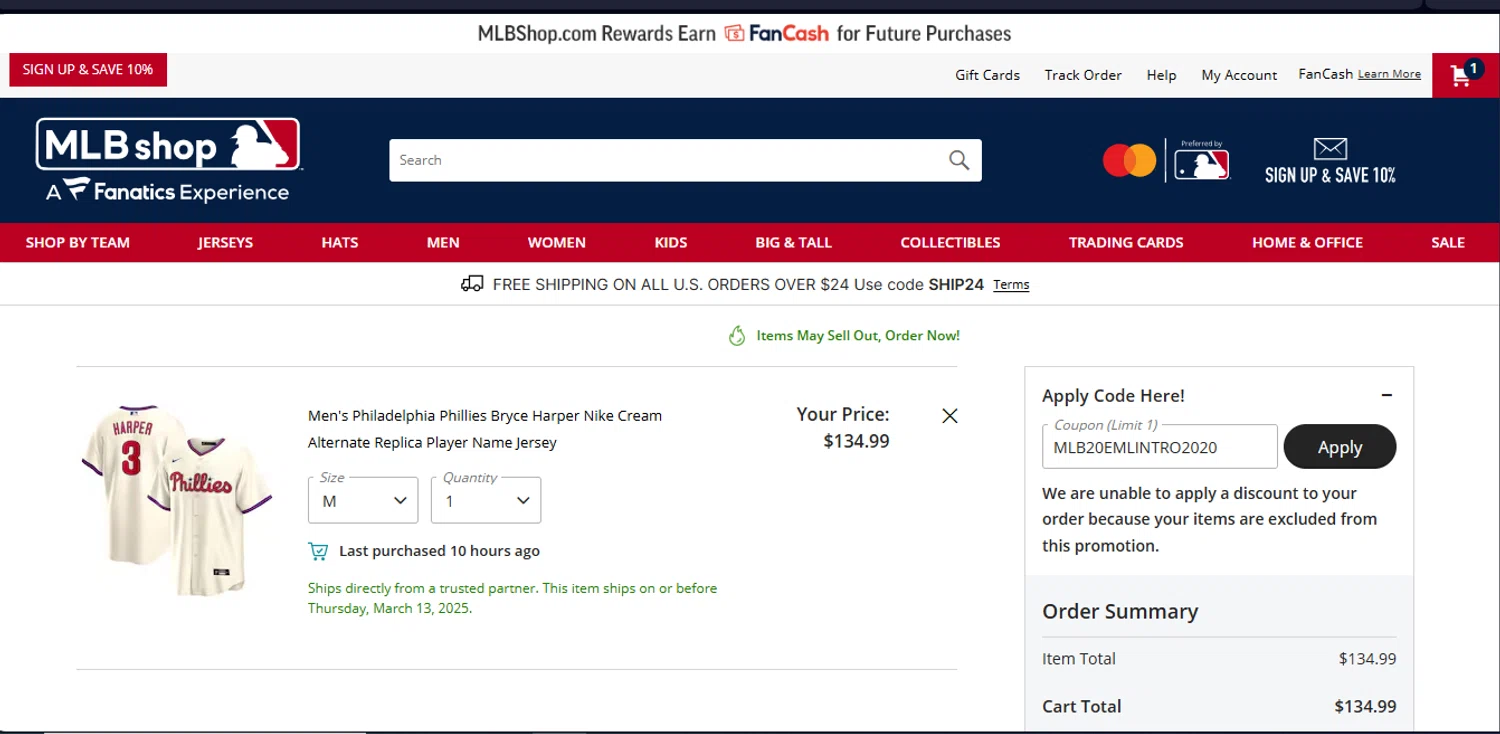The height and width of the screenshot is (734, 1500).
Task: Click Items May Sell Out, Order Now! text
Action: [x=858, y=336]
